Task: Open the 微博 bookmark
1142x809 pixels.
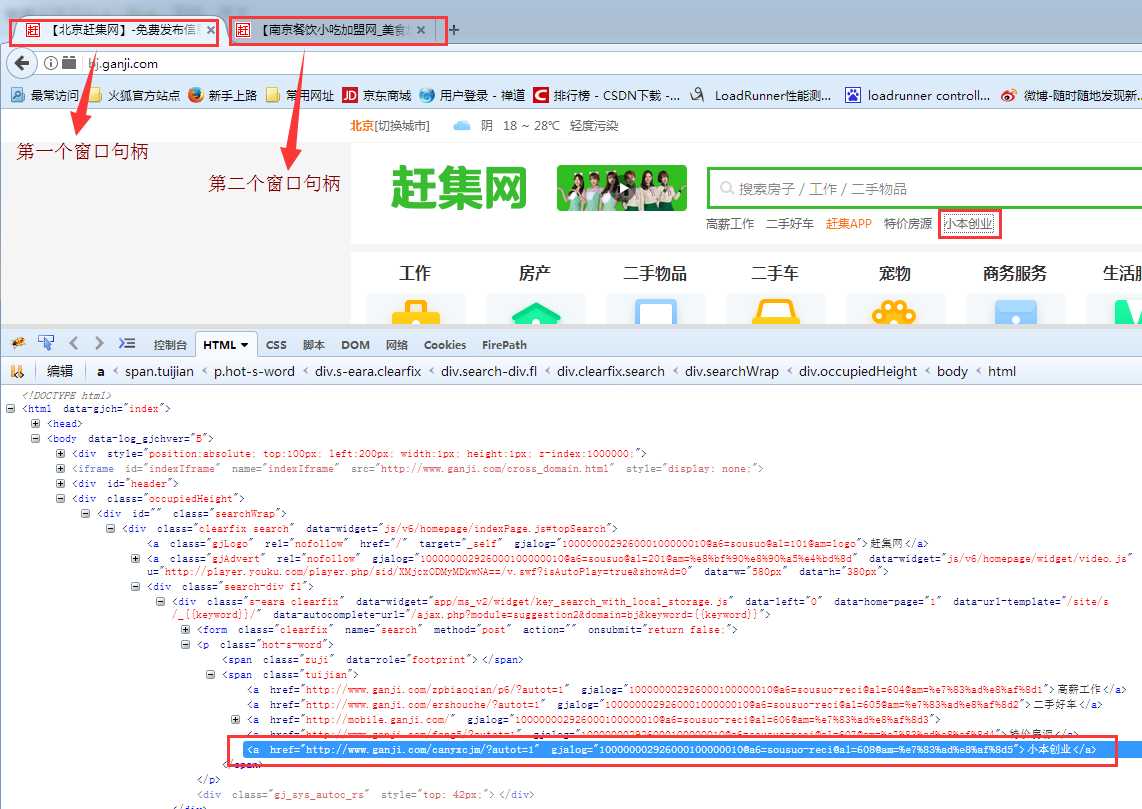Action: [1071, 95]
